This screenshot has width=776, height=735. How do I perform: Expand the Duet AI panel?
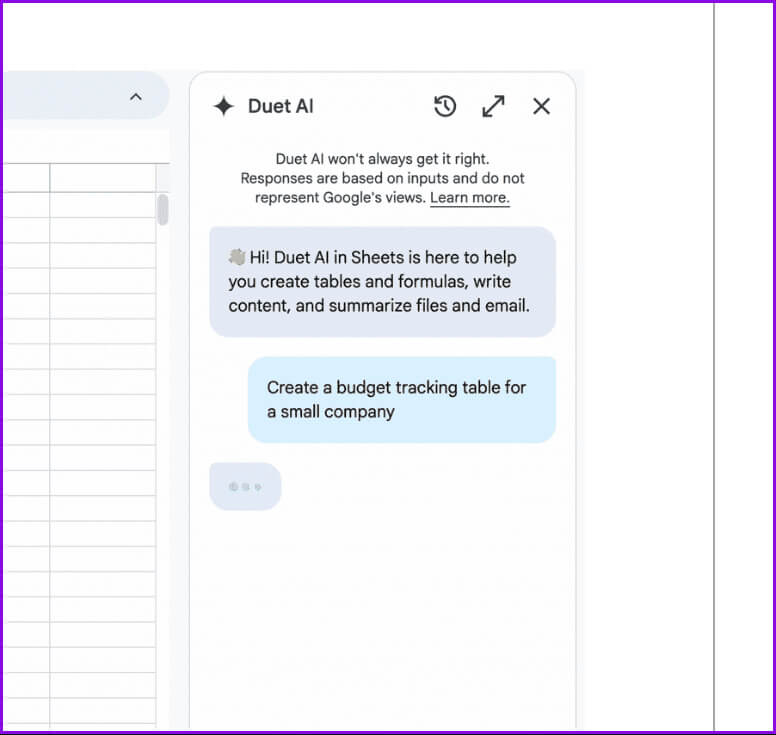point(493,106)
